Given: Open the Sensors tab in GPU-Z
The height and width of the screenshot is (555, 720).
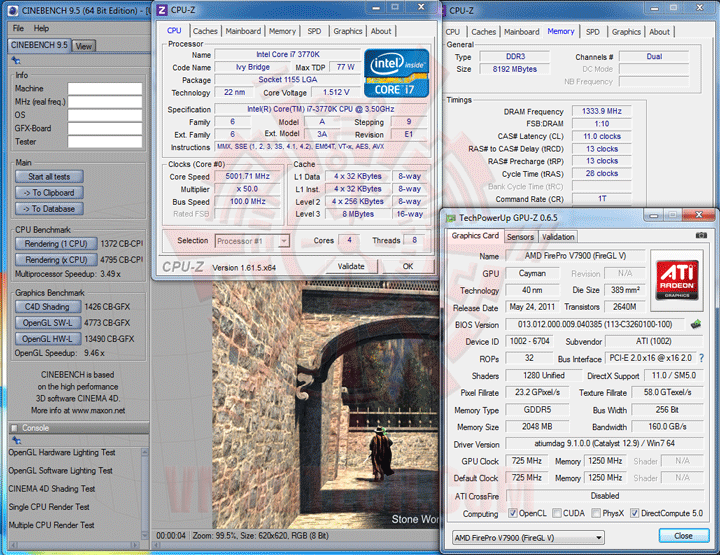Looking at the screenshot, I should pyautogui.click(x=520, y=237).
